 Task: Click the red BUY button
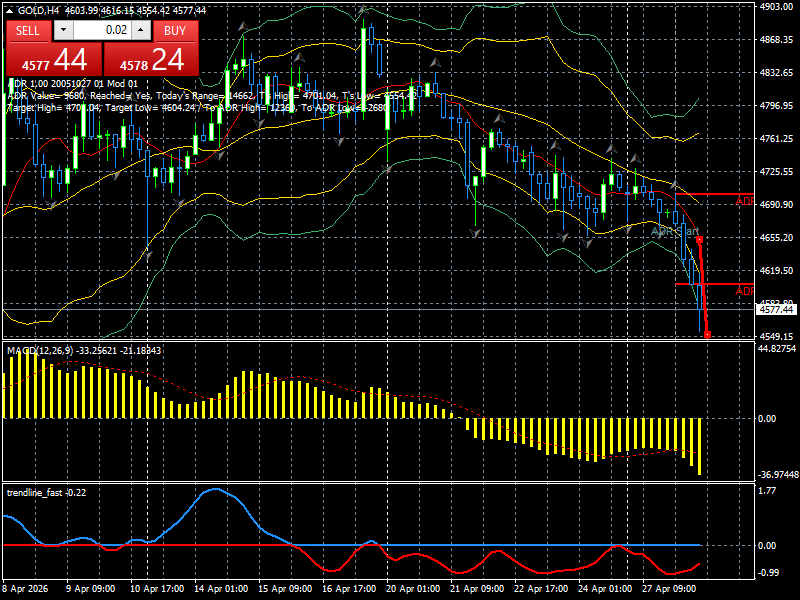pyautogui.click(x=175, y=31)
